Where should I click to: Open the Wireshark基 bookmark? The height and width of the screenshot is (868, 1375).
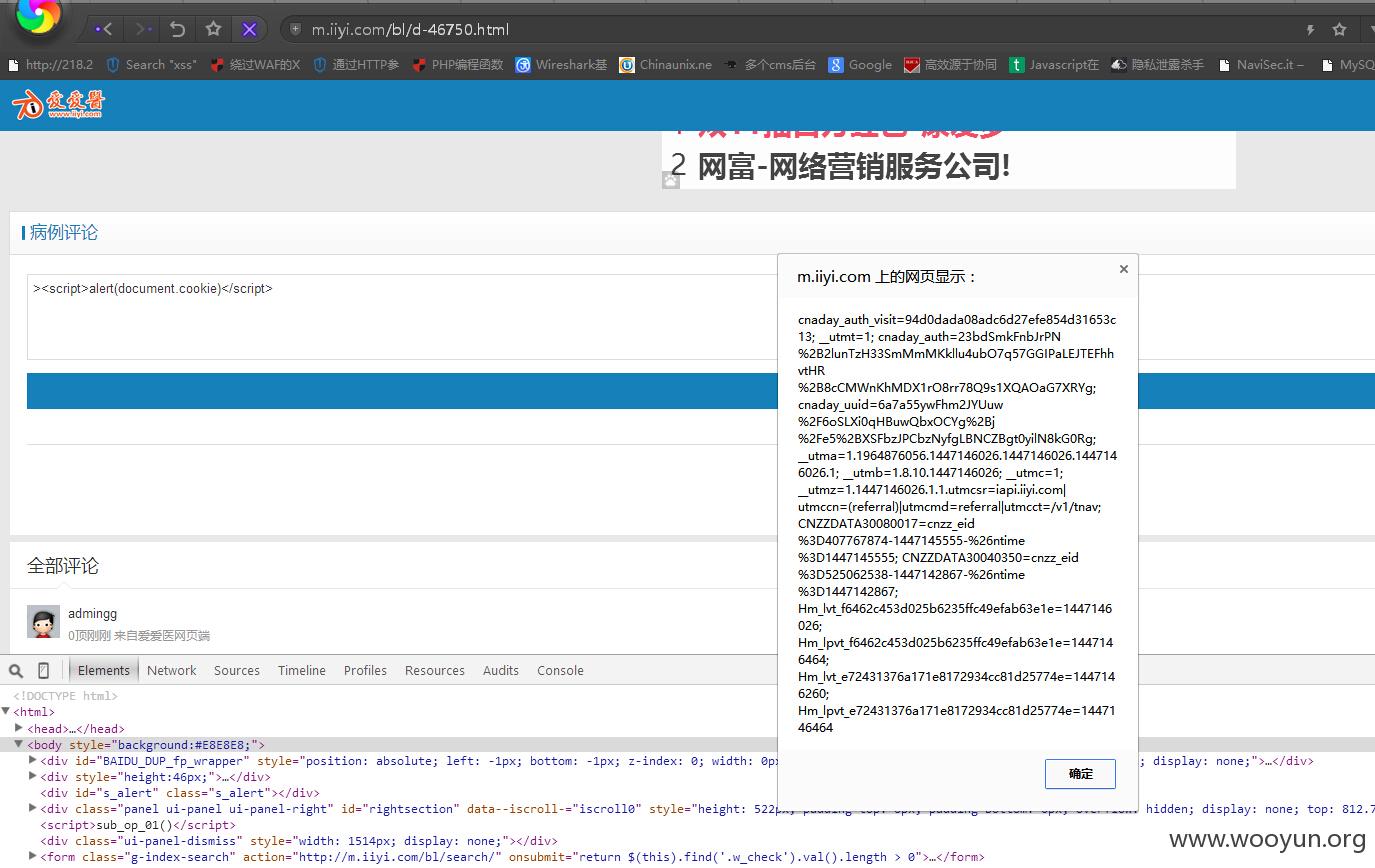tap(561, 64)
